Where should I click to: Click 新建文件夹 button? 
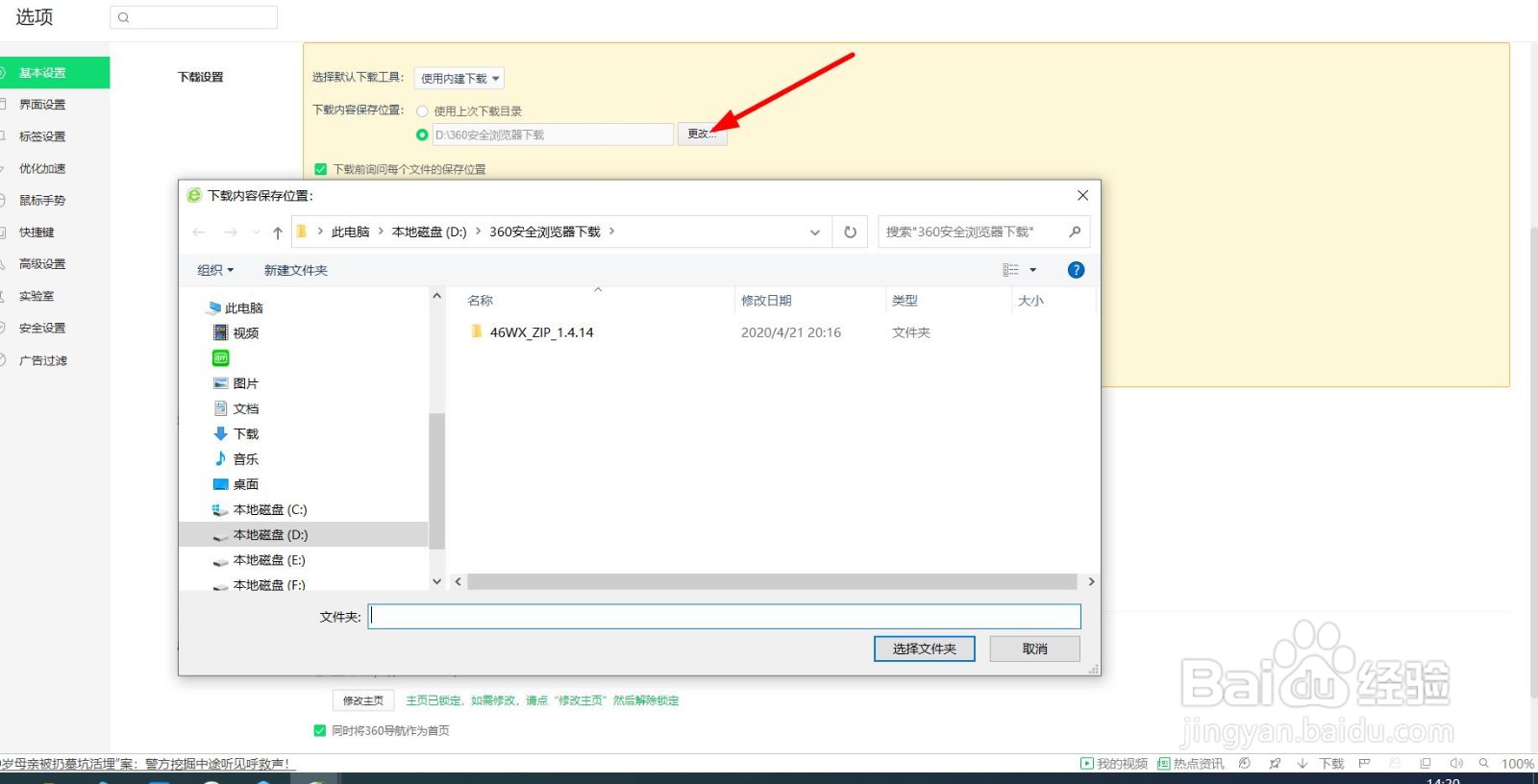[x=296, y=270]
